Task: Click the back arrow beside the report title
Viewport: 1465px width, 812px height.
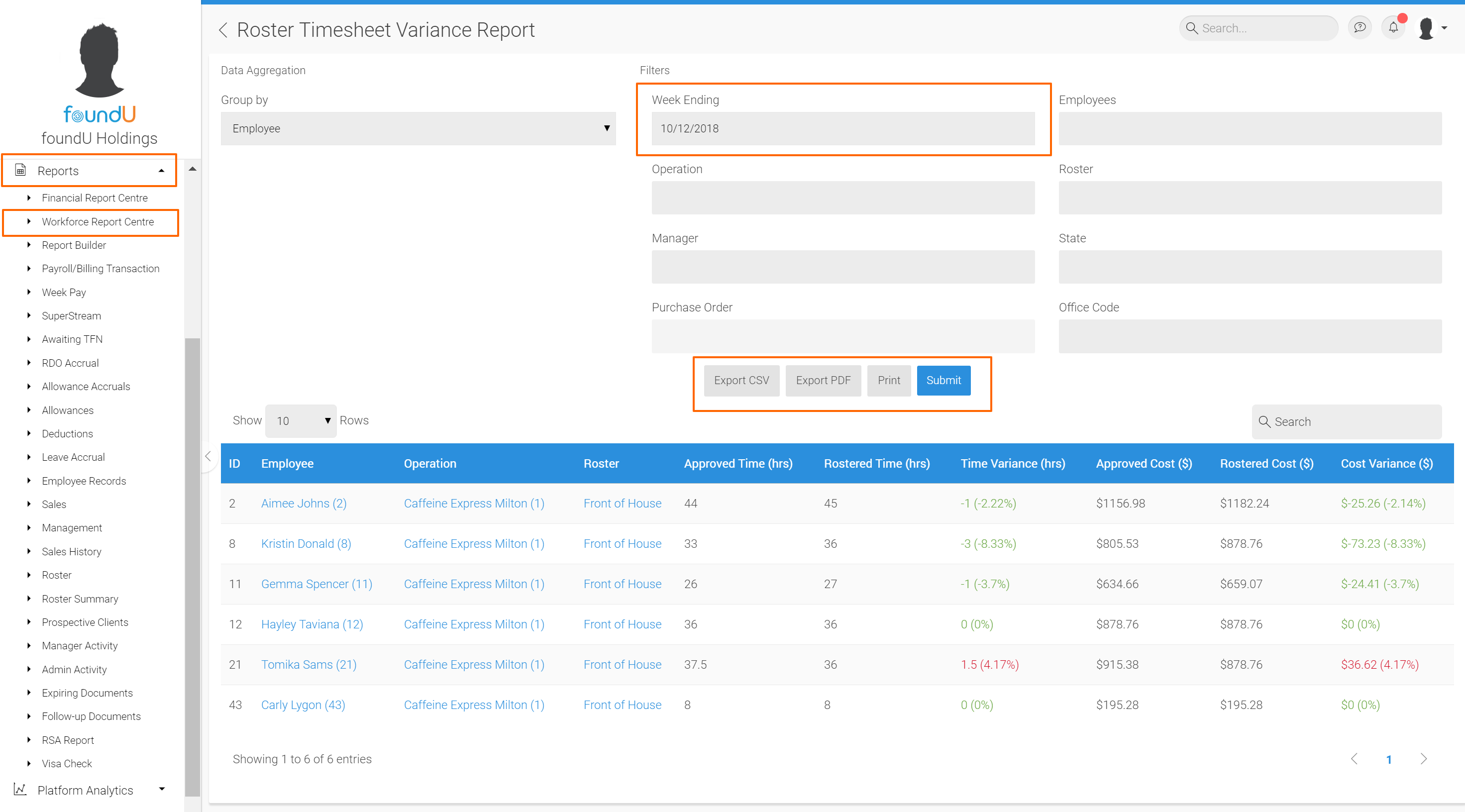Action: pos(223,30)
